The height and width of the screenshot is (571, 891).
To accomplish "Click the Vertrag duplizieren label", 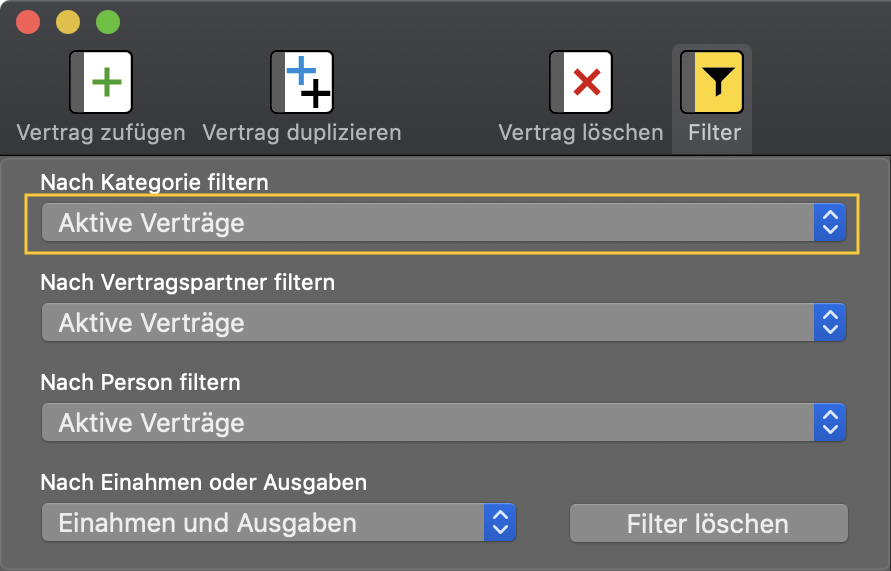I will point(302,132).
